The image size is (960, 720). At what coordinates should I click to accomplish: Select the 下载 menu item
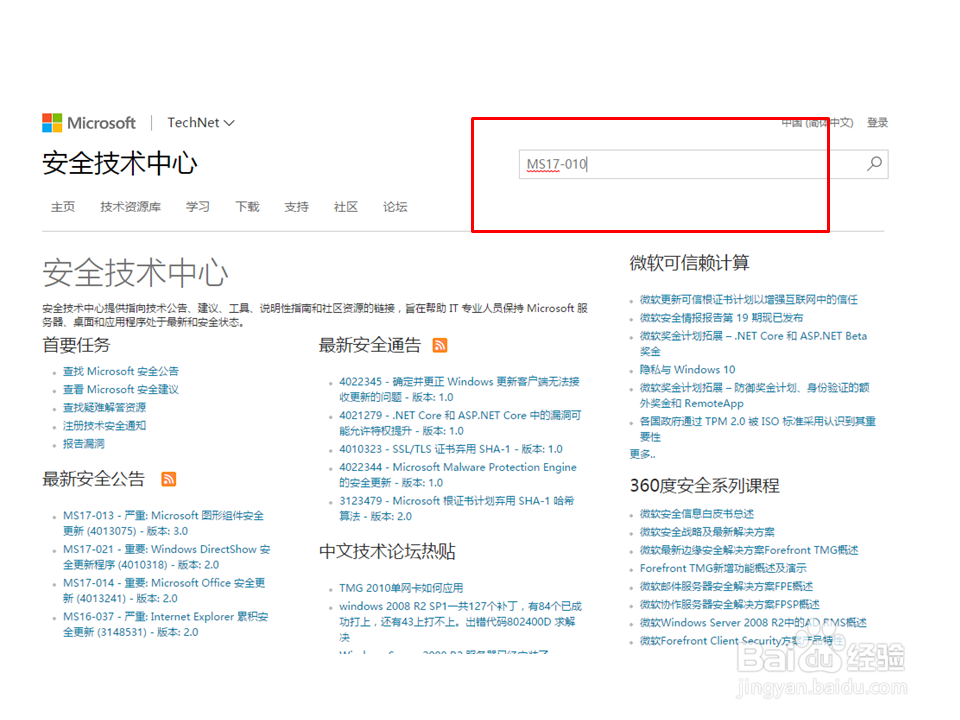(x=247, y=207)
